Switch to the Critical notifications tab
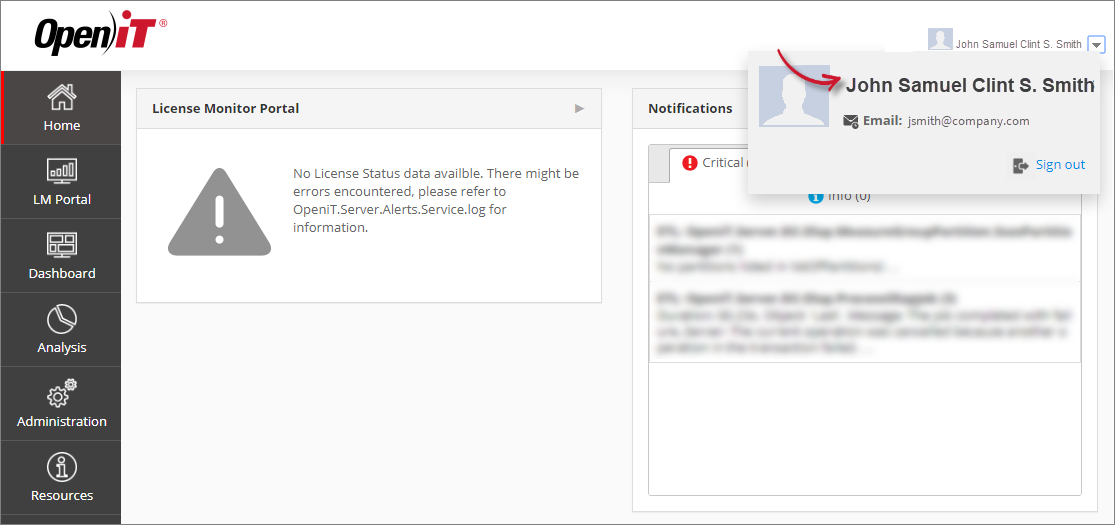The width and height of the screenshot is (1115, 525). (x=710, y=164)
